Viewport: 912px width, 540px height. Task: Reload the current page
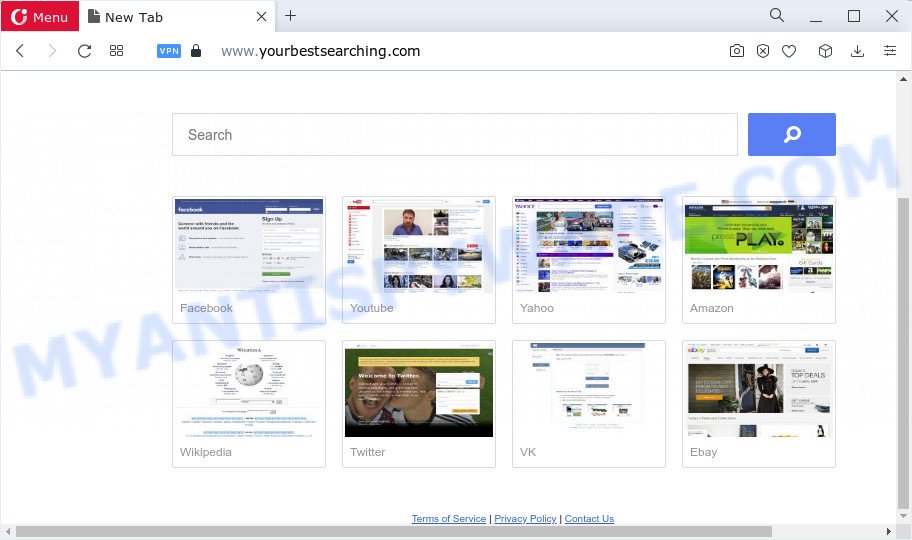84,51
